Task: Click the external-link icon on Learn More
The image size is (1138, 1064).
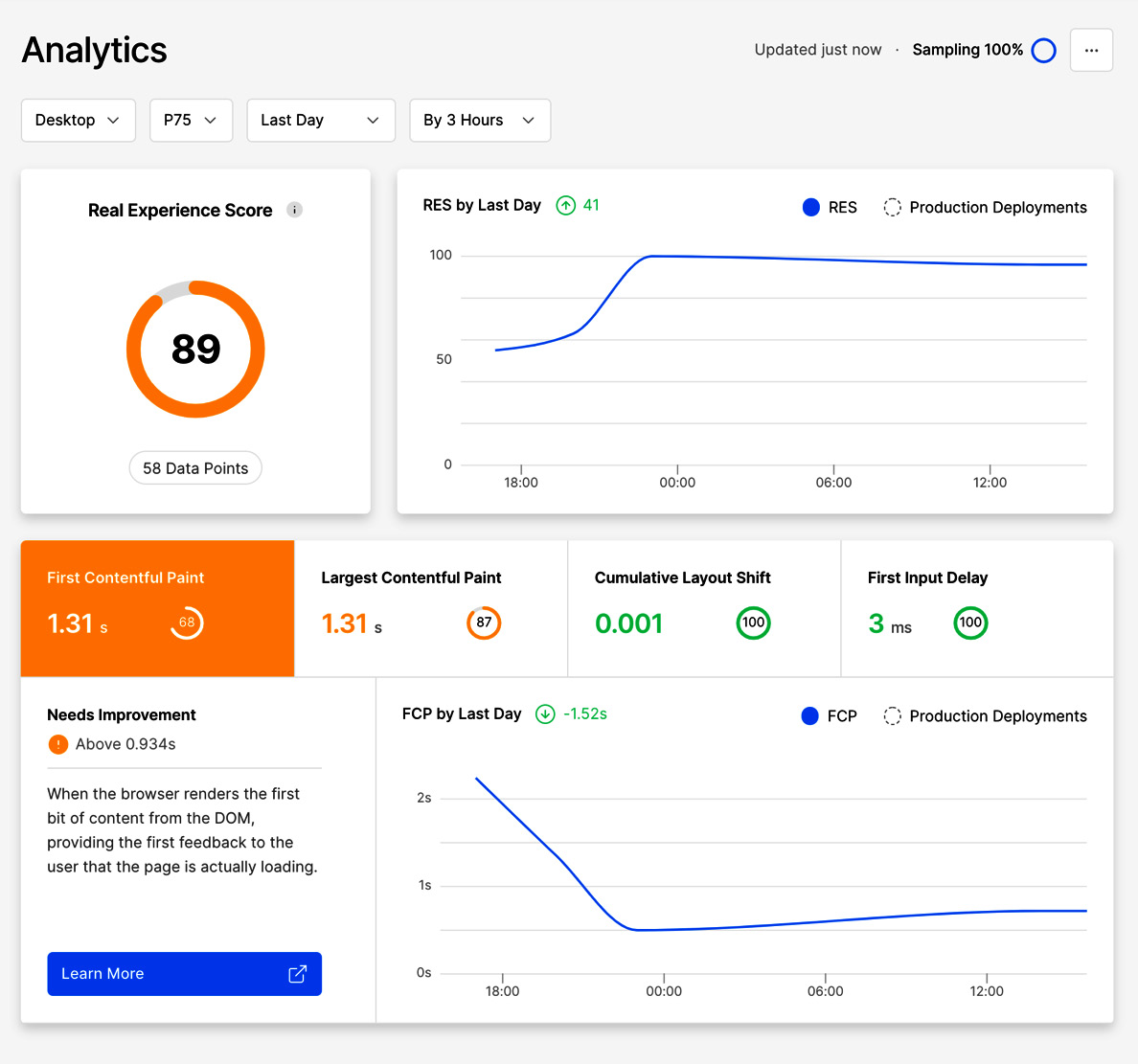Action: pos(297,973)
